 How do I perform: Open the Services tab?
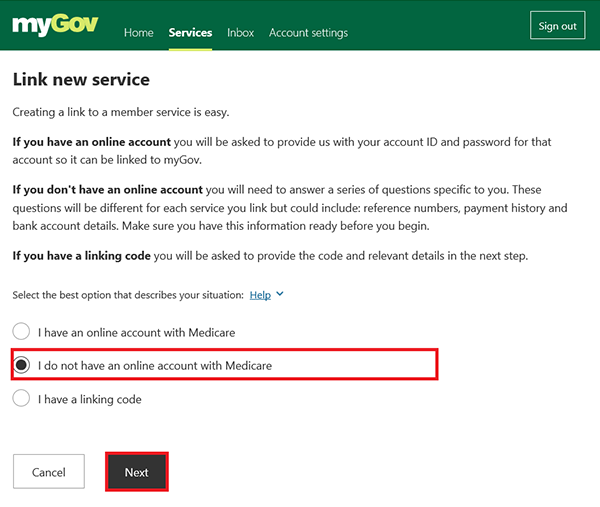pos(190,33)
